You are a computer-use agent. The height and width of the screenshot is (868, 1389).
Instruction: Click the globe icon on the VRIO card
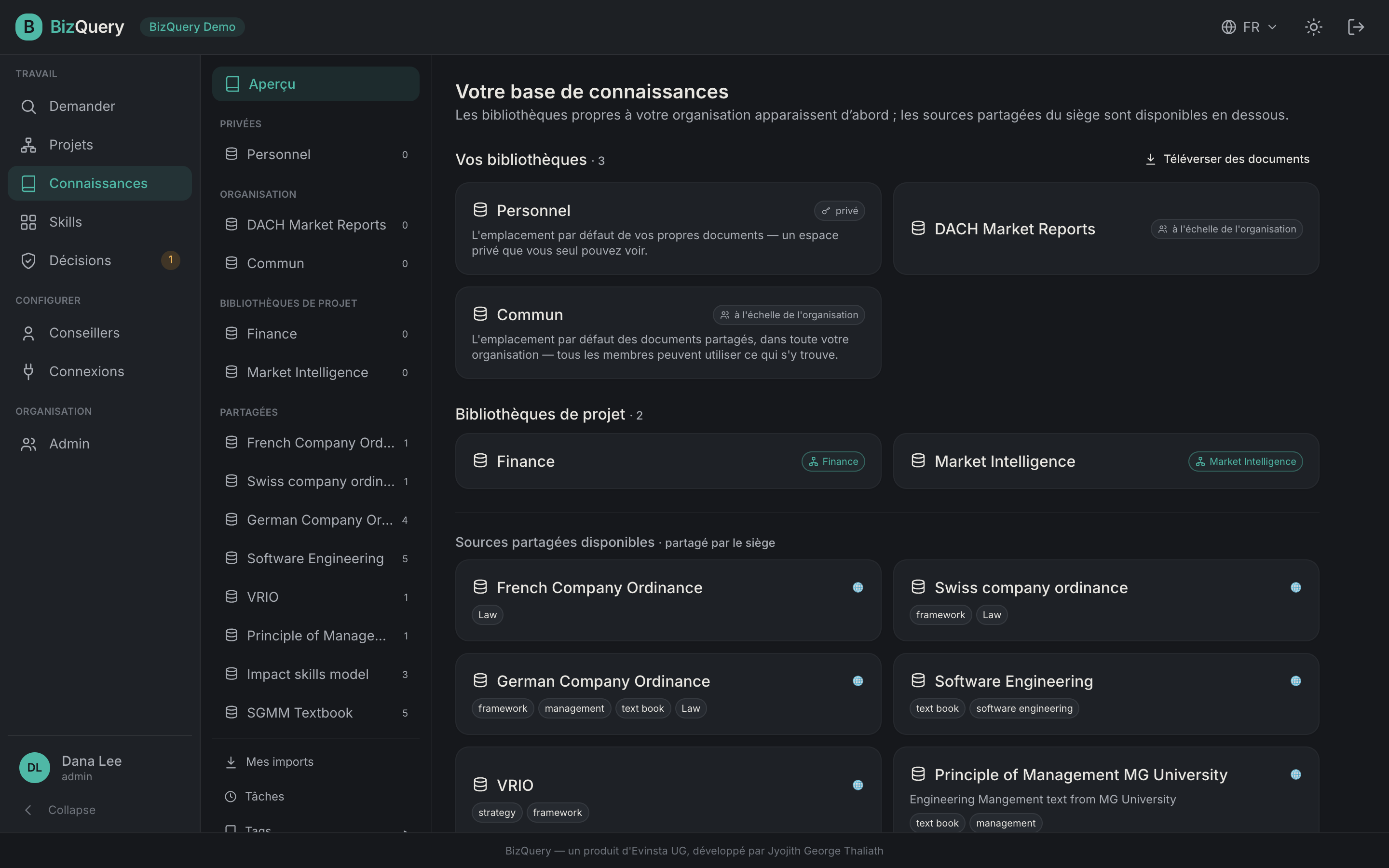click(x=858, y=785)
